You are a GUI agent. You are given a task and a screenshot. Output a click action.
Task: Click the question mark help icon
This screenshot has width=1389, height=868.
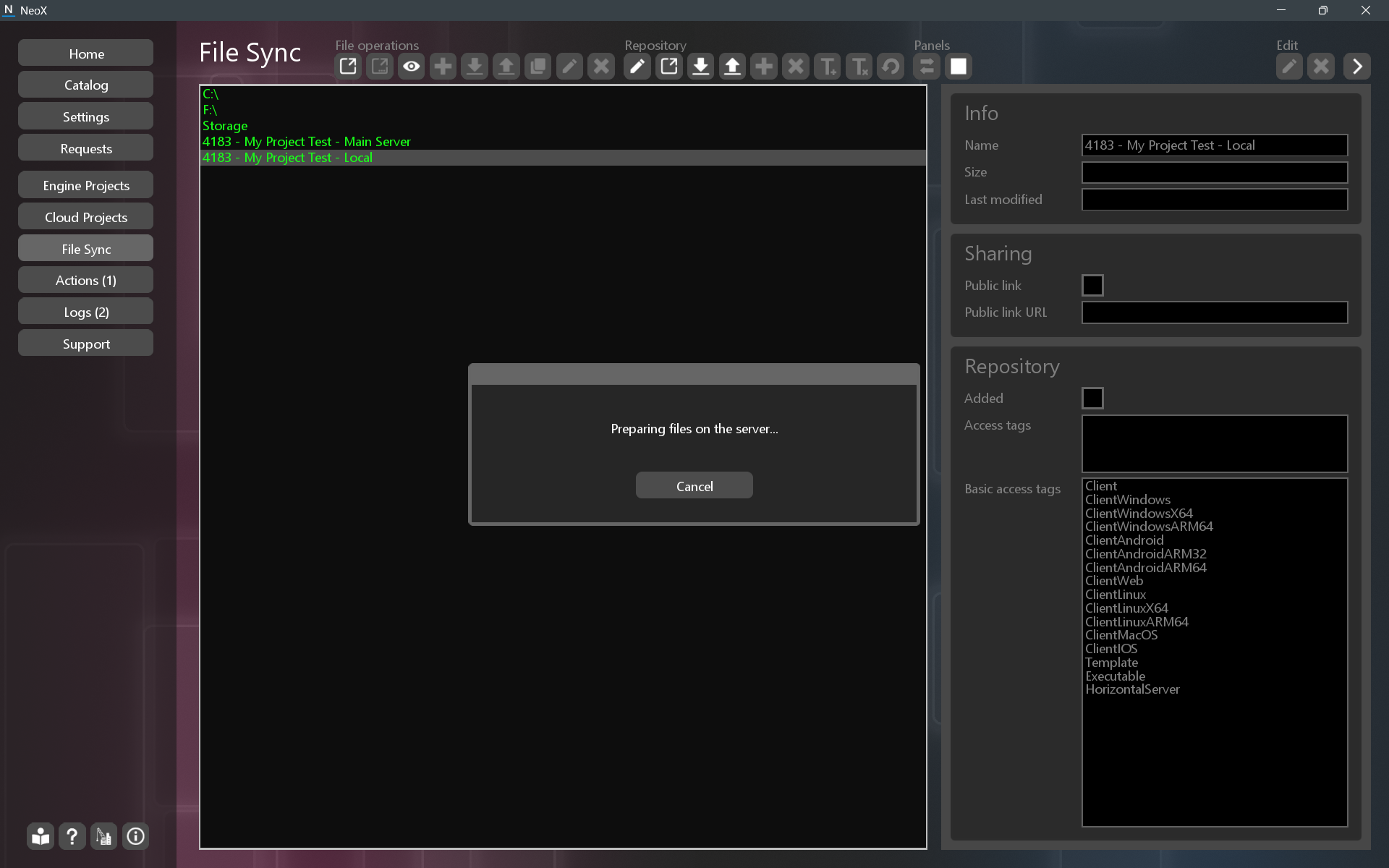click(72, 836)
